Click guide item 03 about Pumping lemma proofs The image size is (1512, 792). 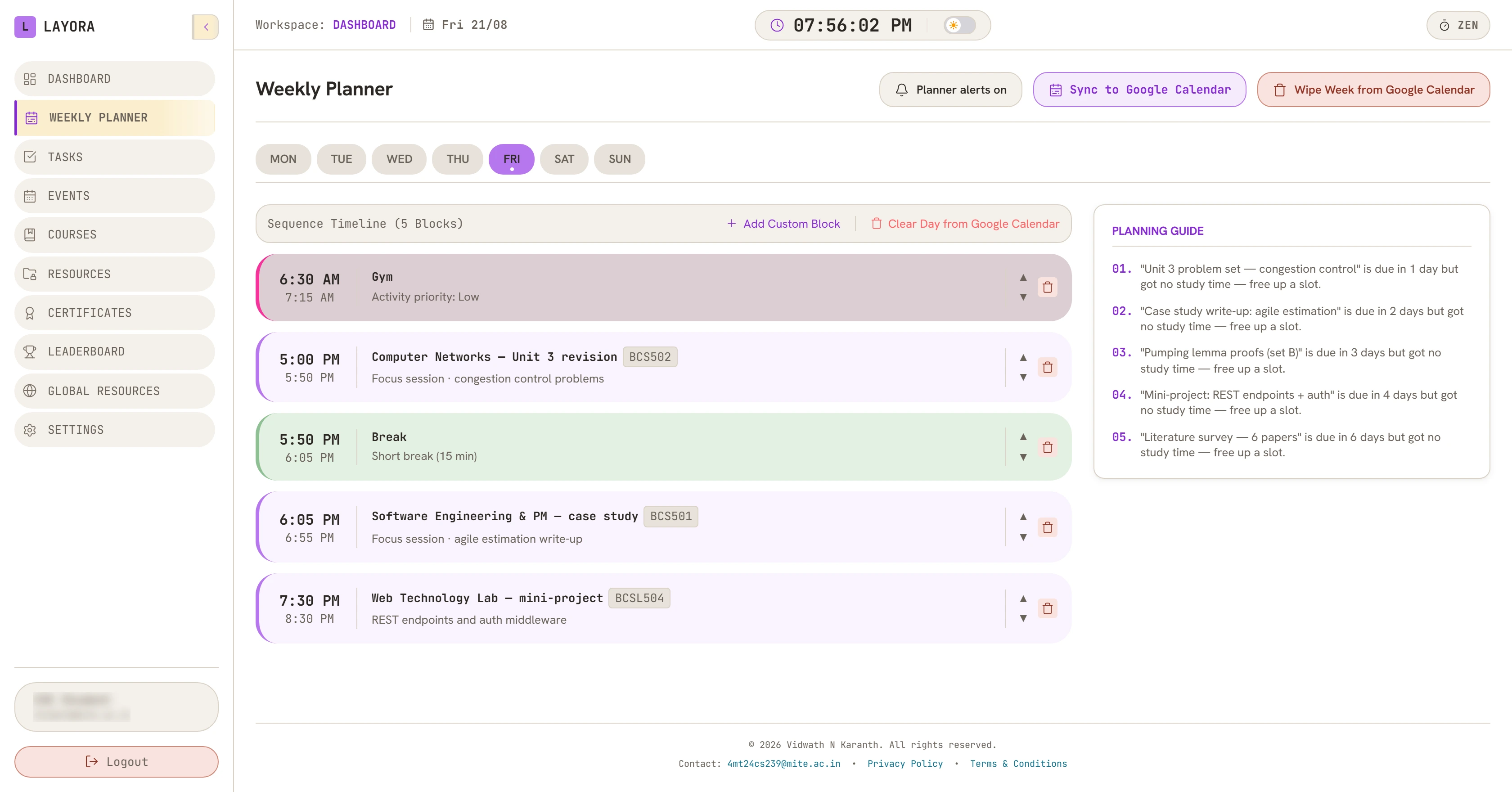click(x=1291, y=360)
